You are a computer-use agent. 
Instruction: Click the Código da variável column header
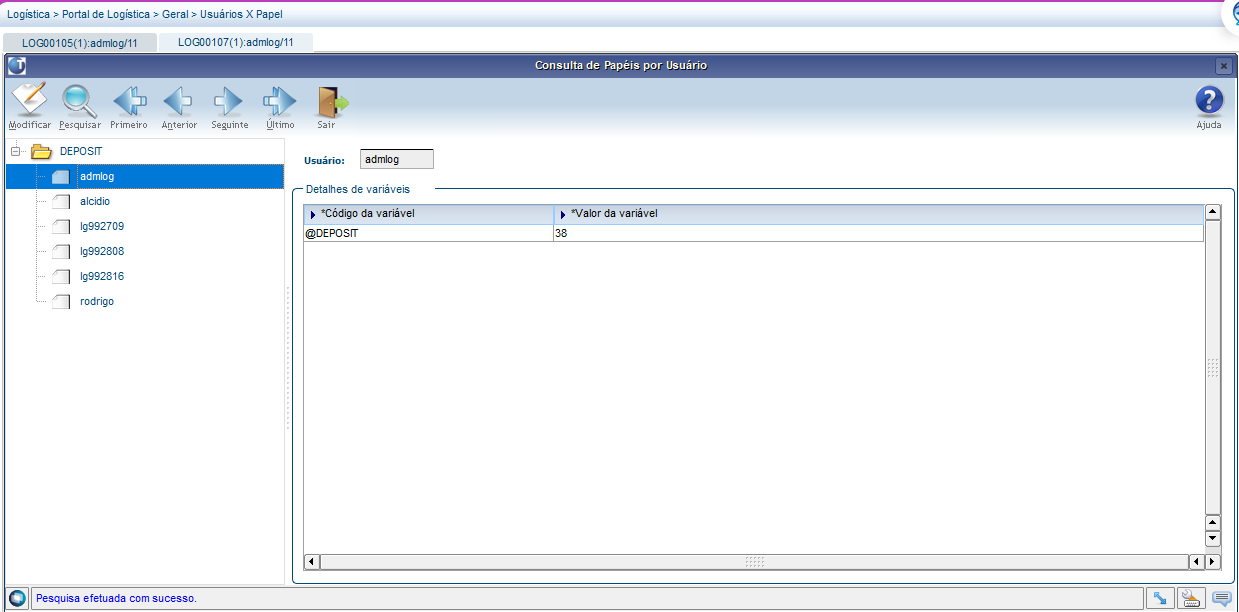click(x=428, y=214)
